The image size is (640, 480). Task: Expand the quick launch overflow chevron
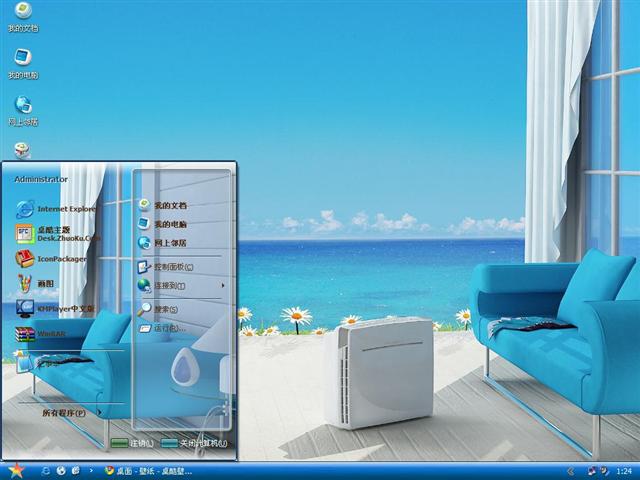[91, 471]
